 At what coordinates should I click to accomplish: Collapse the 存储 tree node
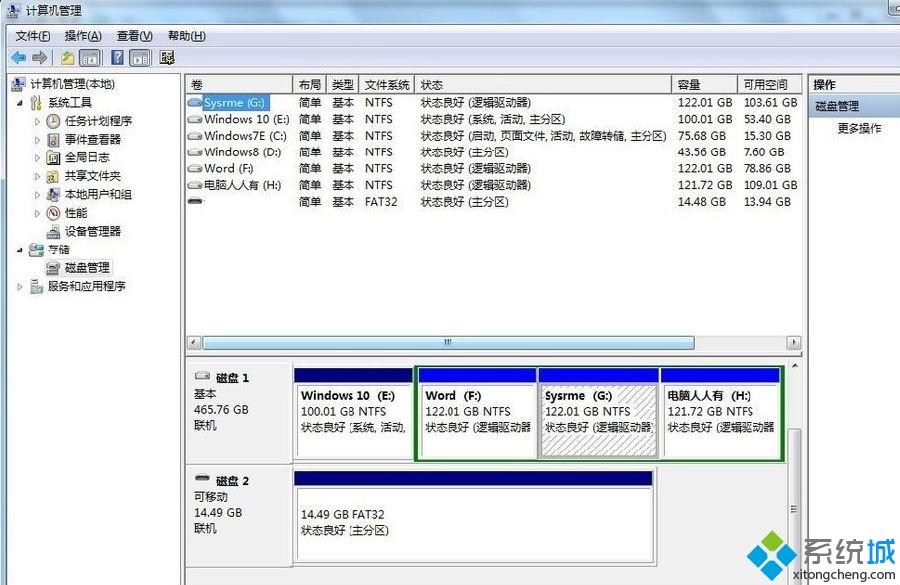[x=20, y=250]
